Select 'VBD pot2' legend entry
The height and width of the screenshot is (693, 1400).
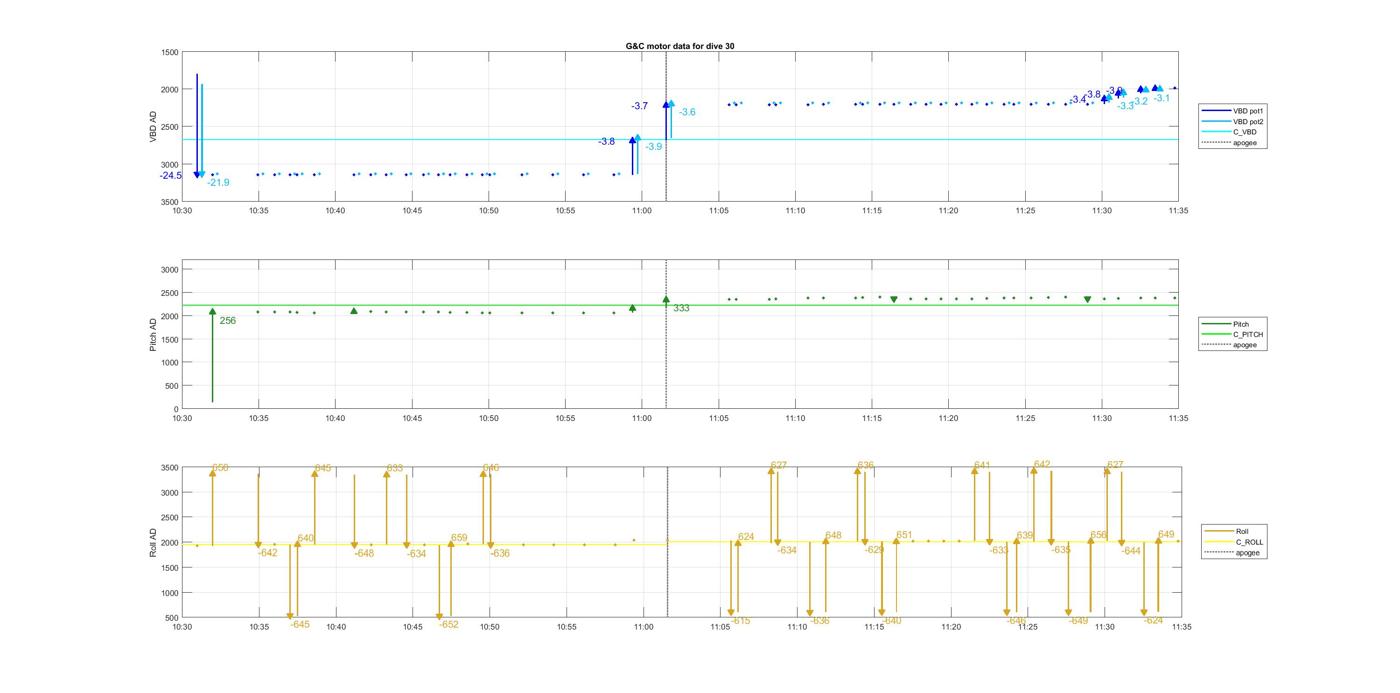click(1249, 121)
